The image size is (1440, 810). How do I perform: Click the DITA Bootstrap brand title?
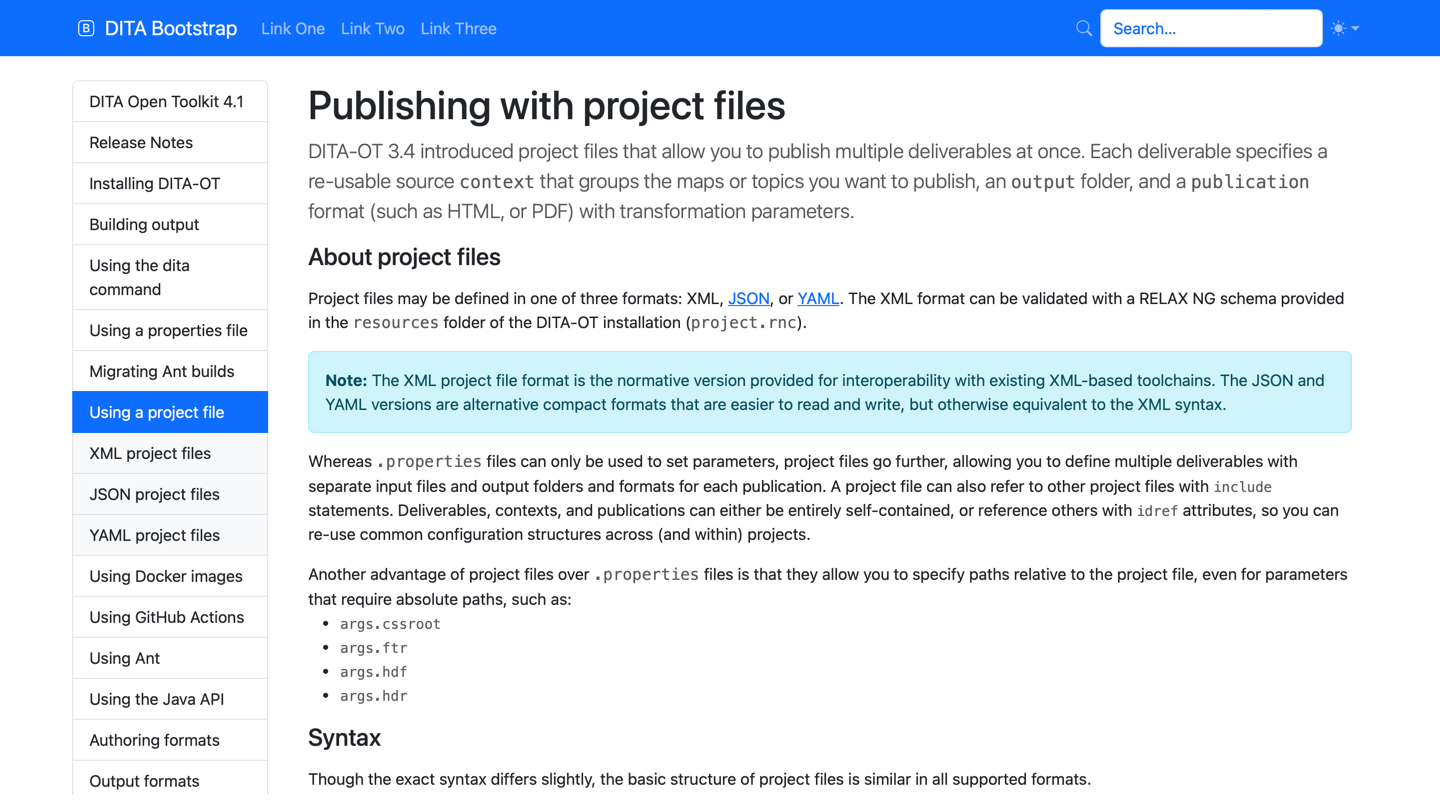click(x=171, y=28)
